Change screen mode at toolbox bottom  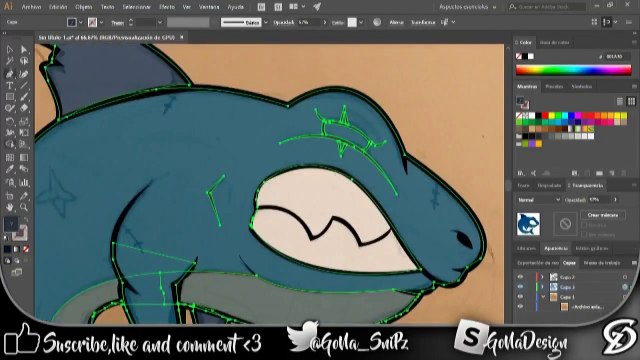click(17, 272)
